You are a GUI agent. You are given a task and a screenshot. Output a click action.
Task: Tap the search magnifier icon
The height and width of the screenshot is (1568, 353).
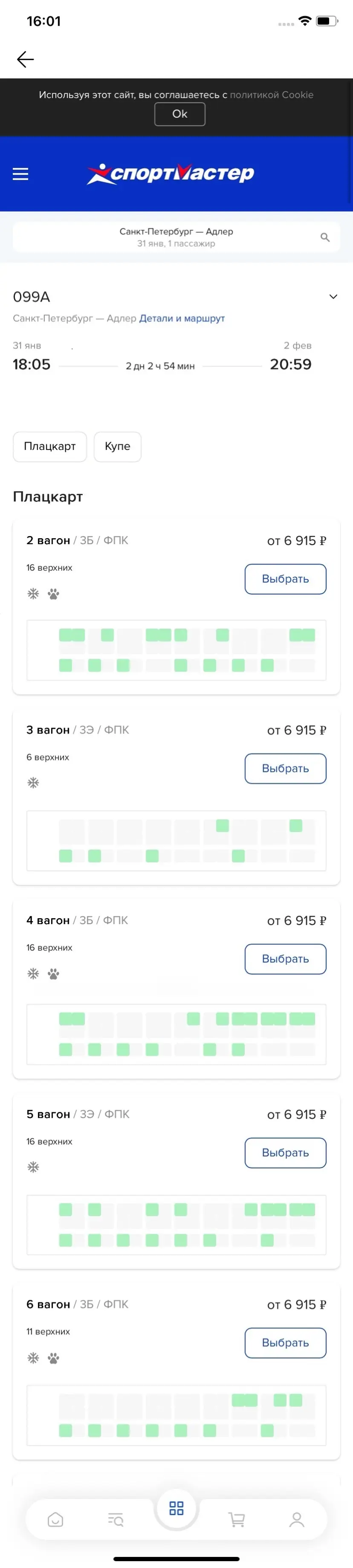(325, 238)
